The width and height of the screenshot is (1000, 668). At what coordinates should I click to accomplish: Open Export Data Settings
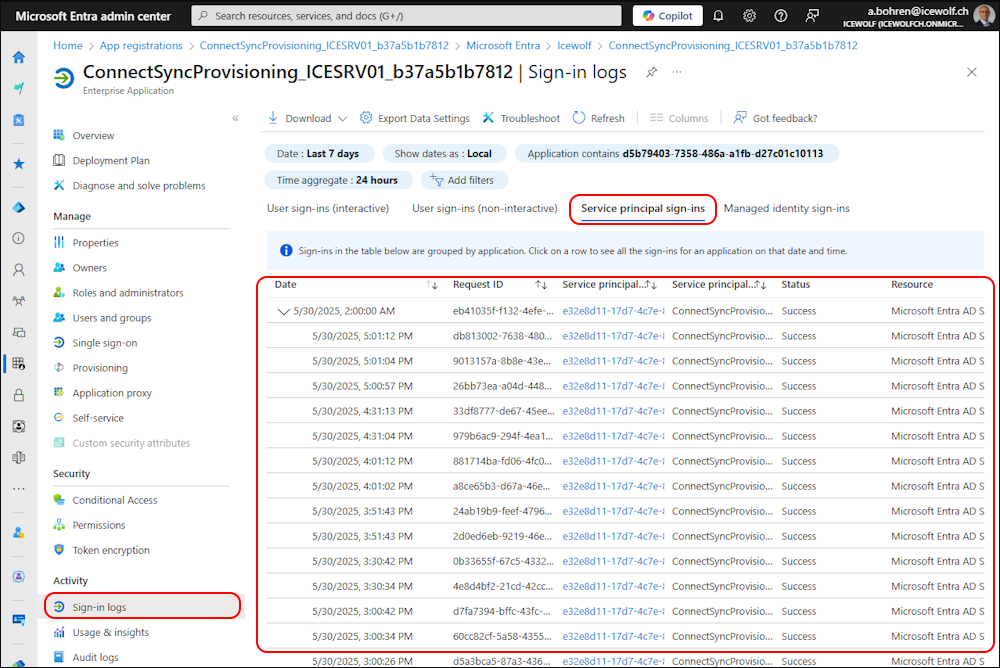coord(415,118)
